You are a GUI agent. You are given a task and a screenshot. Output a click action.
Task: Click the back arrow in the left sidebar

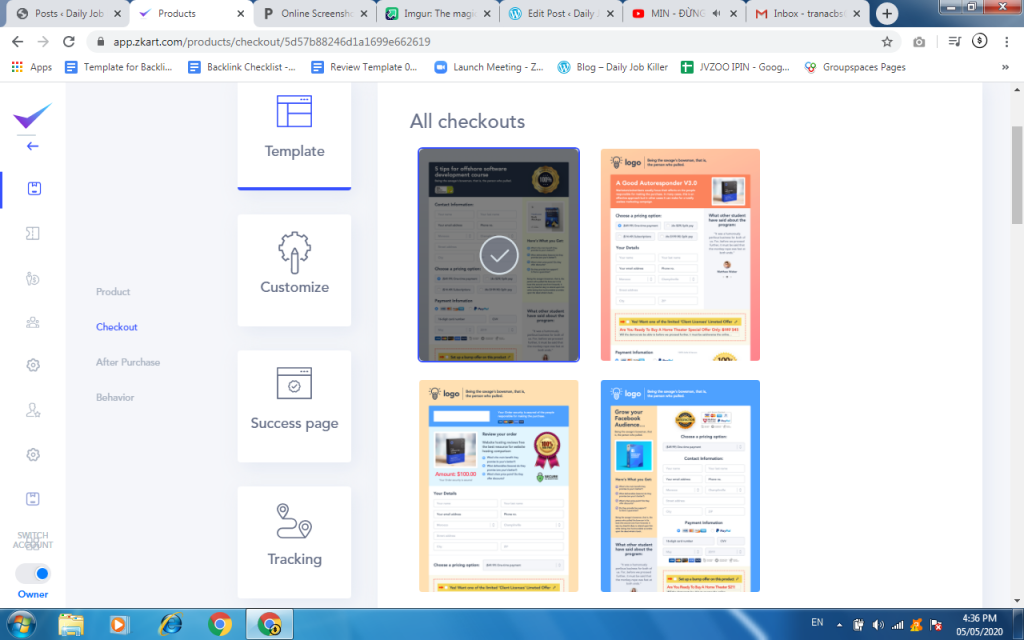click(x=32, y=146)
